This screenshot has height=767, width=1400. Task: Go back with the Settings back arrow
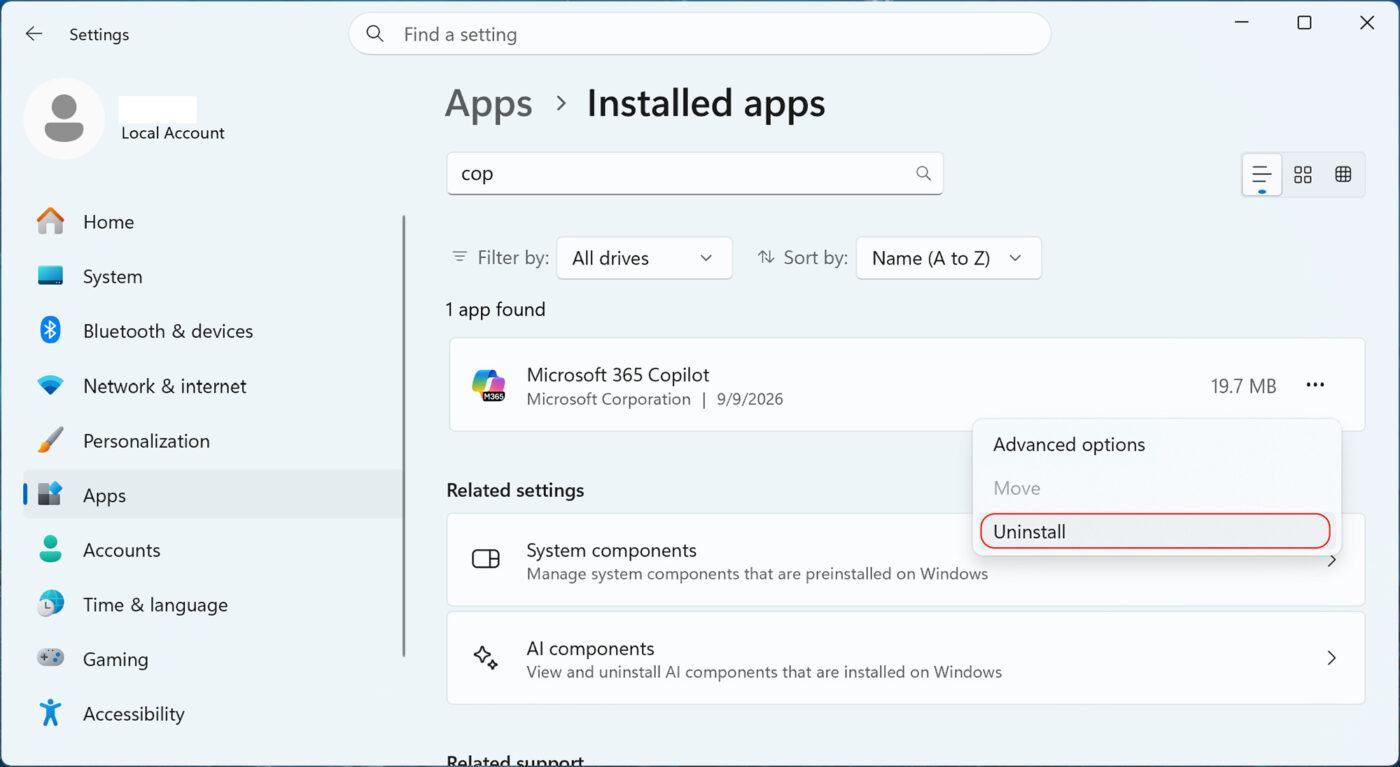point(34,34)
